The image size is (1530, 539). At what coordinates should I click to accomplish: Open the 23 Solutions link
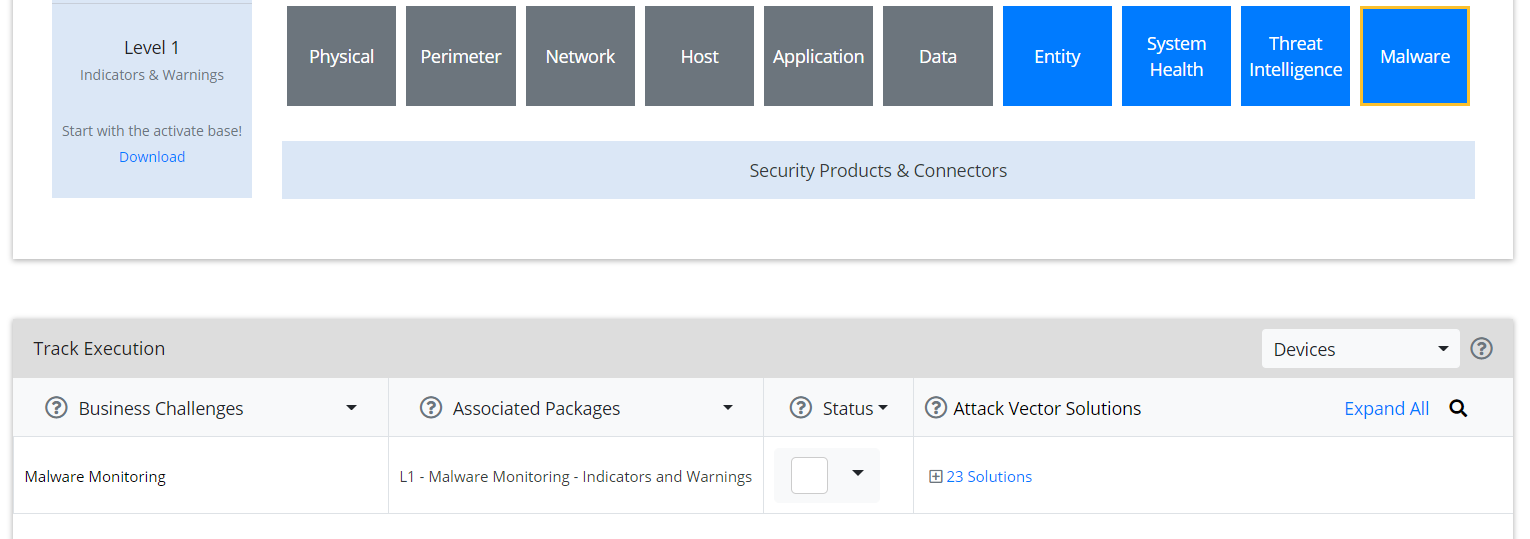[x=989, y=477]
